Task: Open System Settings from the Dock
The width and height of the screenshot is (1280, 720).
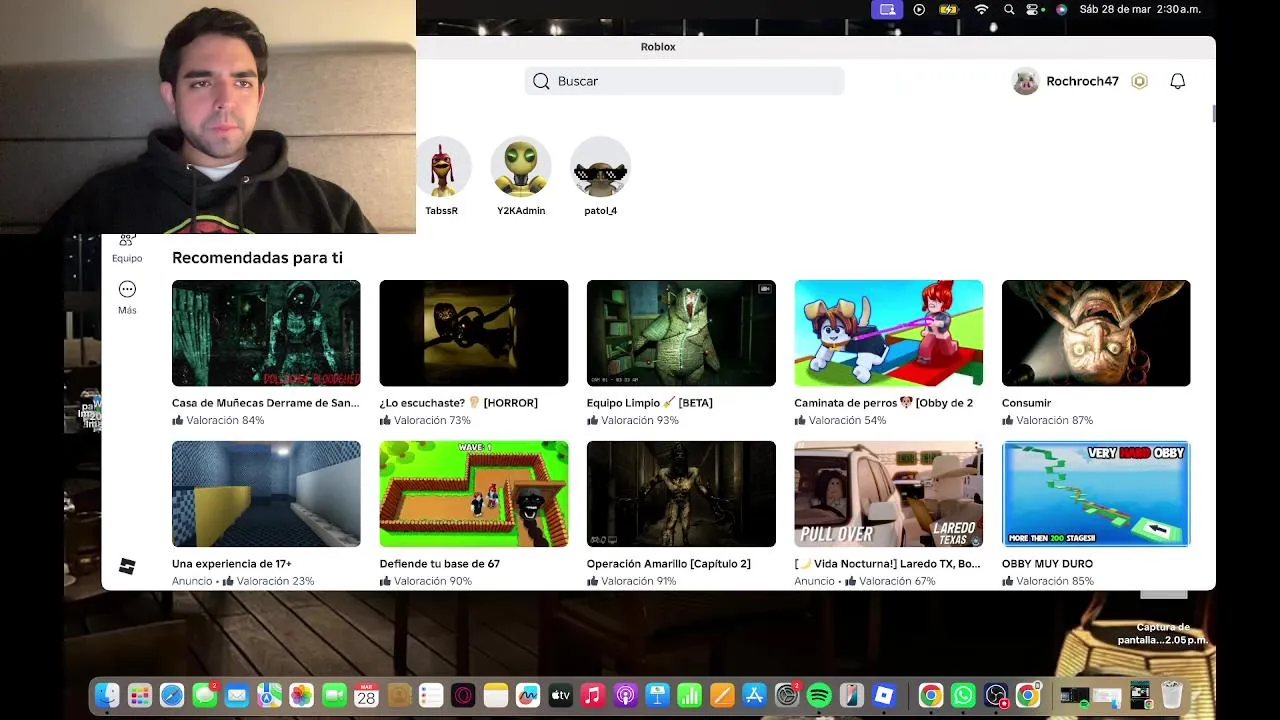Action: (x=787, y=695)
